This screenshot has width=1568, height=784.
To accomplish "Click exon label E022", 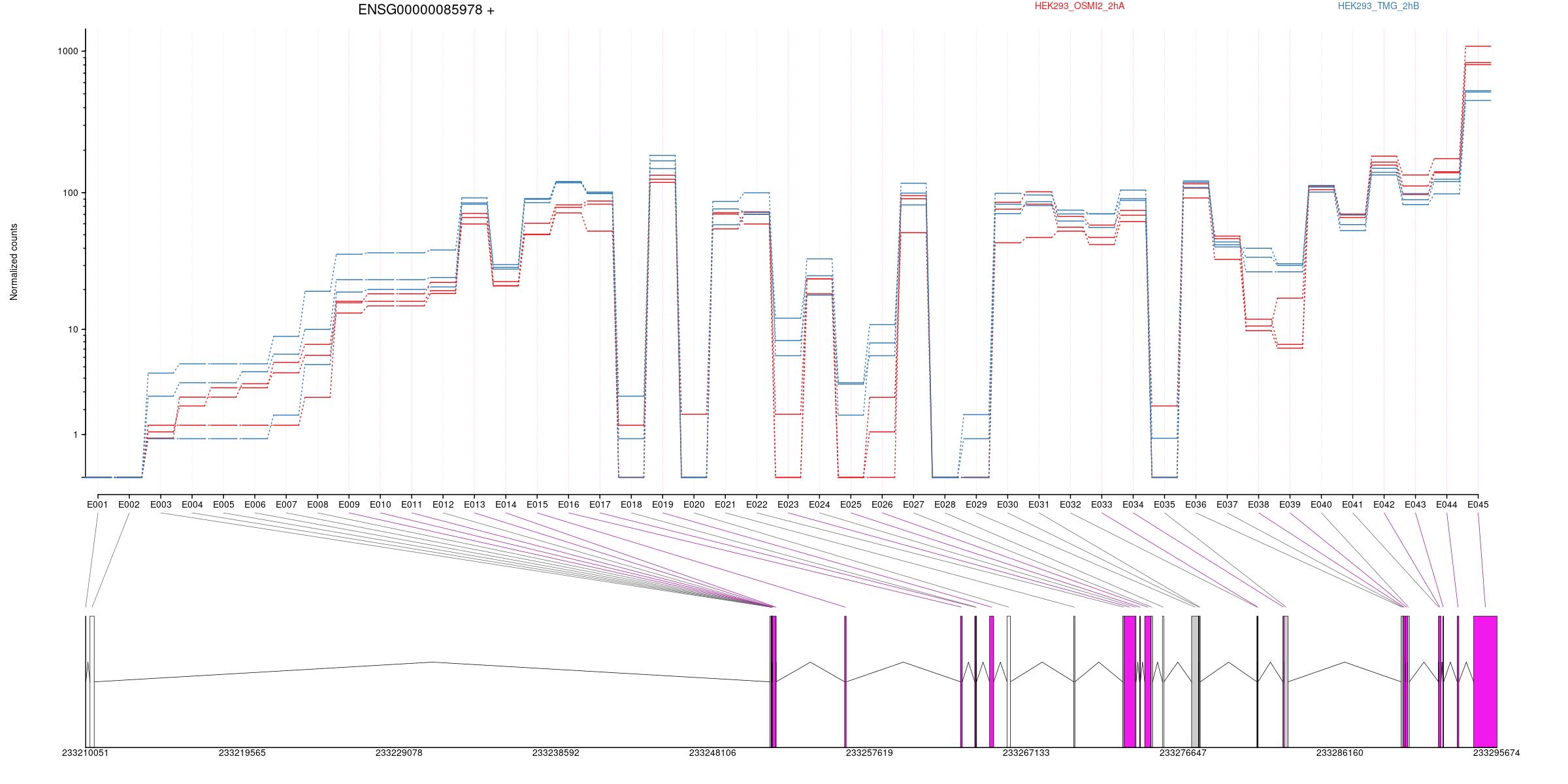I will coord(757,504).
